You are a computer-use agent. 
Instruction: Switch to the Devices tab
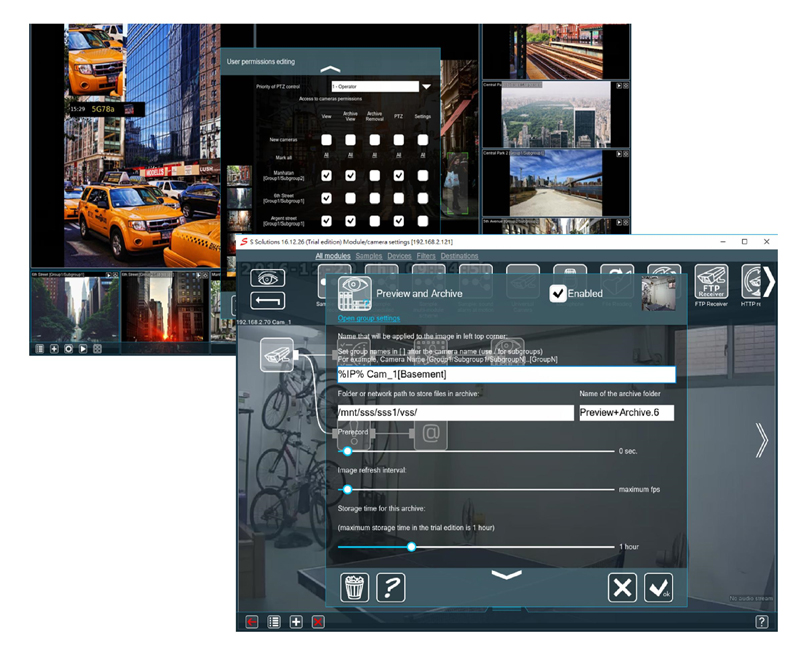point(399,256)
